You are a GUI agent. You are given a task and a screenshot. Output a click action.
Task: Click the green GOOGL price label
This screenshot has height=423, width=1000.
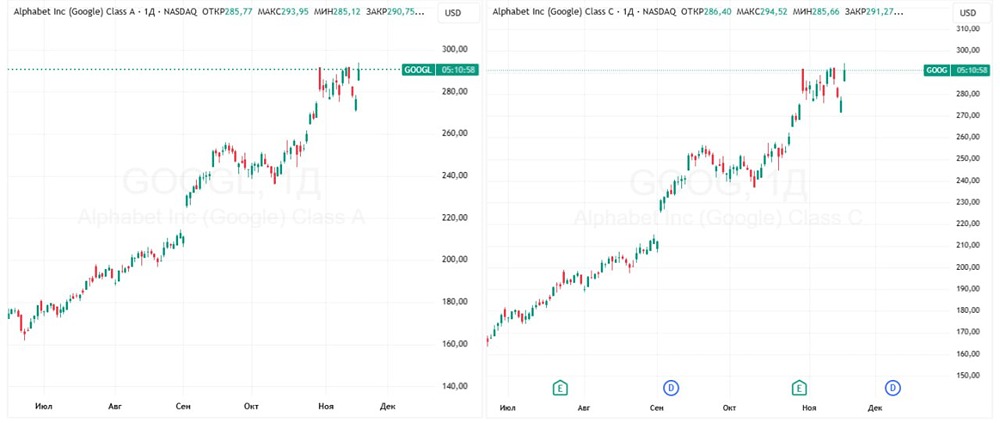417,69
